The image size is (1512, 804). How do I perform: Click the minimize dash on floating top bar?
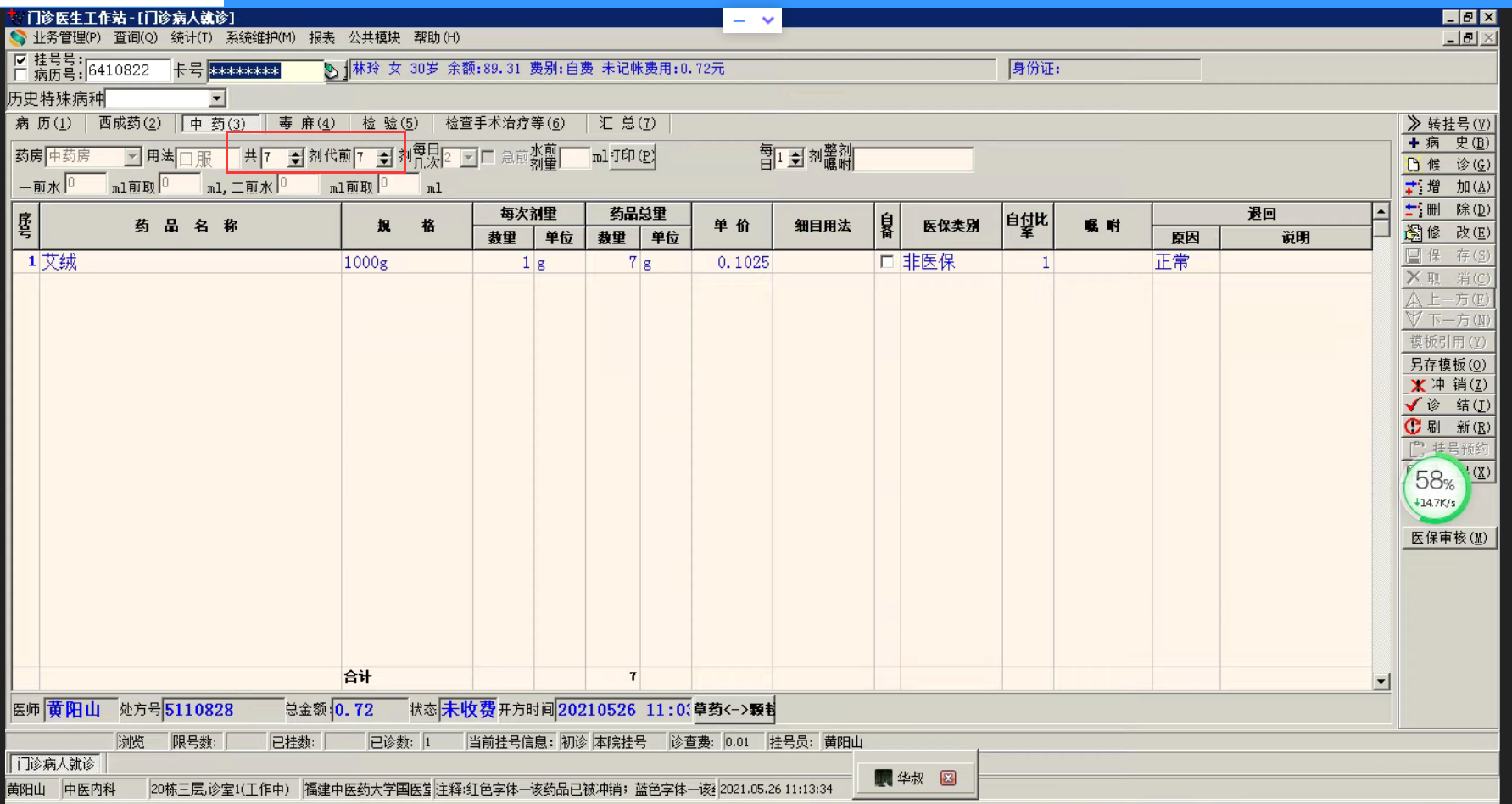[739, 20]
